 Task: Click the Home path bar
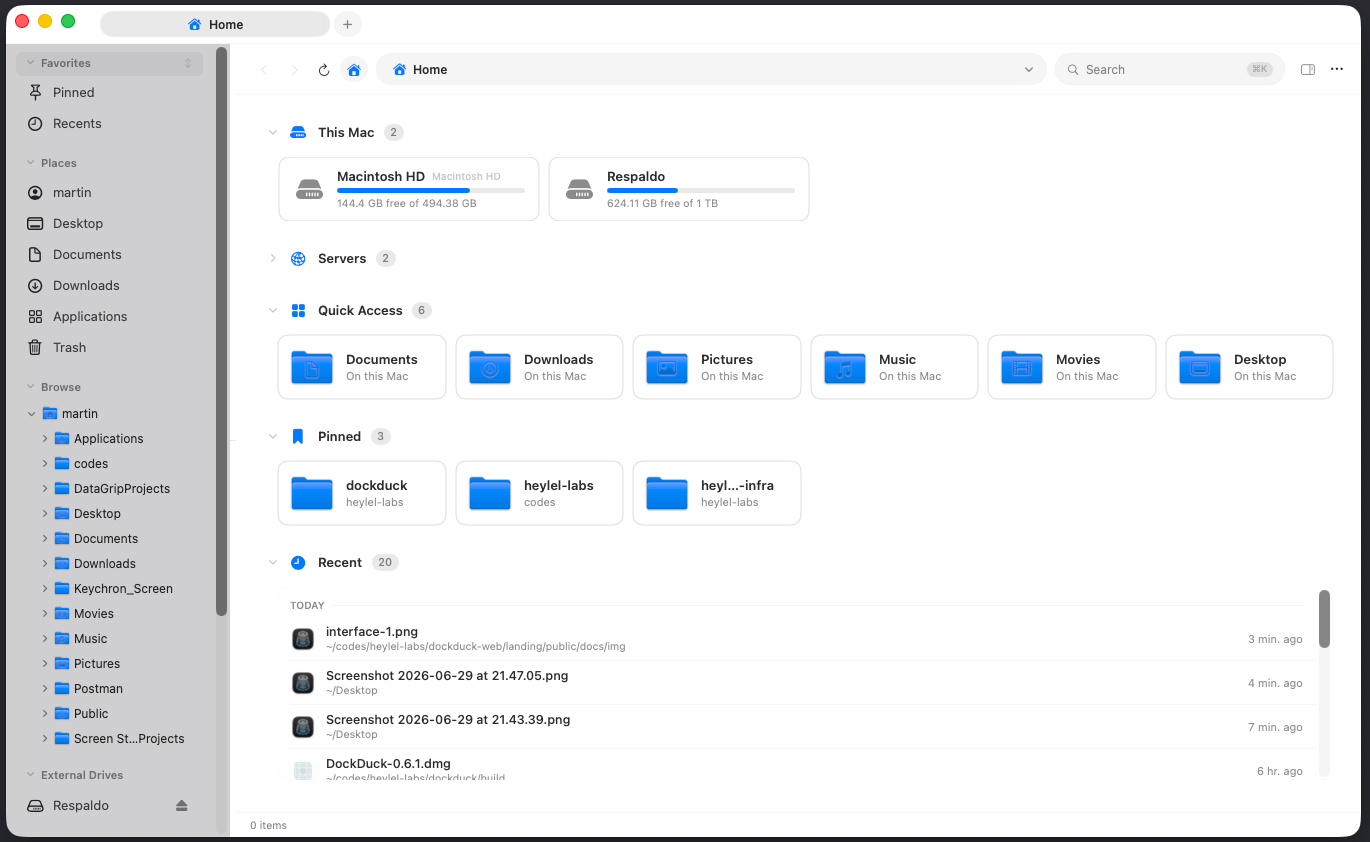[711, 70]
